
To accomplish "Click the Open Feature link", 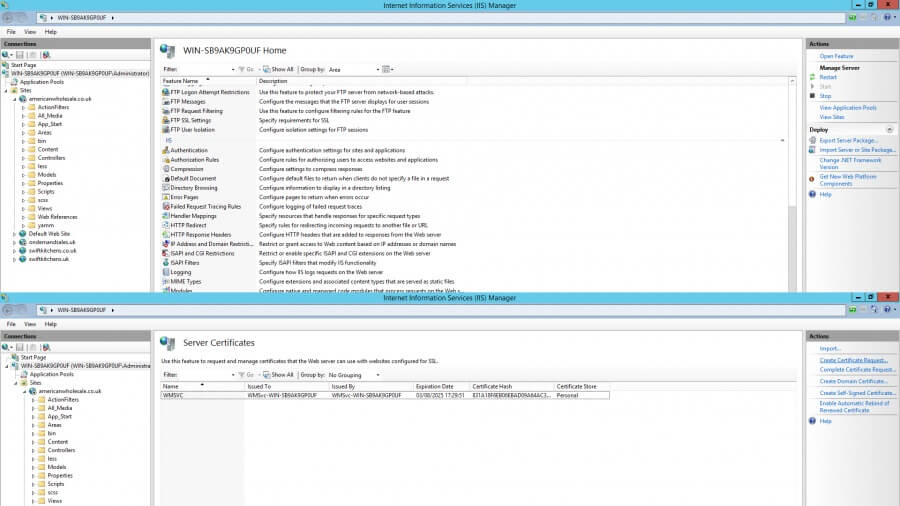I will tap(836, 56).
